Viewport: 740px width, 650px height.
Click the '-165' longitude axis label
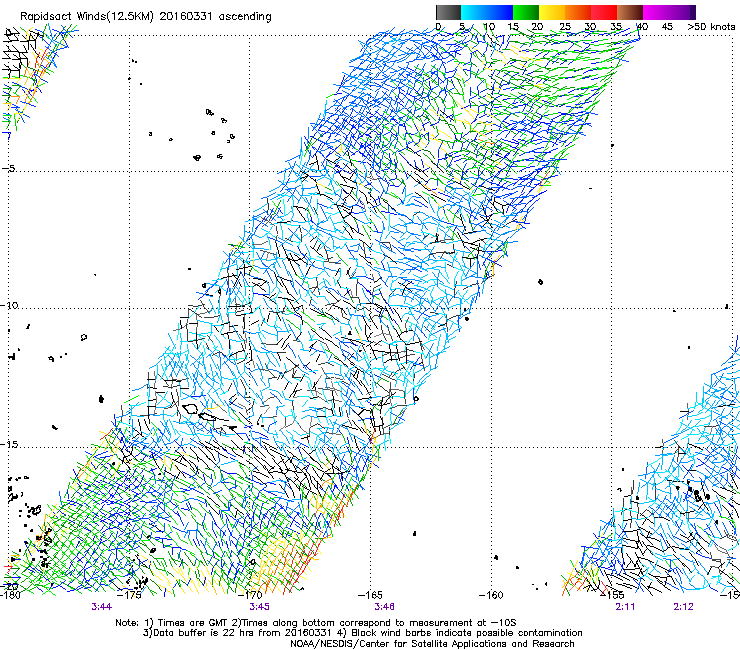tap(371, 595)
